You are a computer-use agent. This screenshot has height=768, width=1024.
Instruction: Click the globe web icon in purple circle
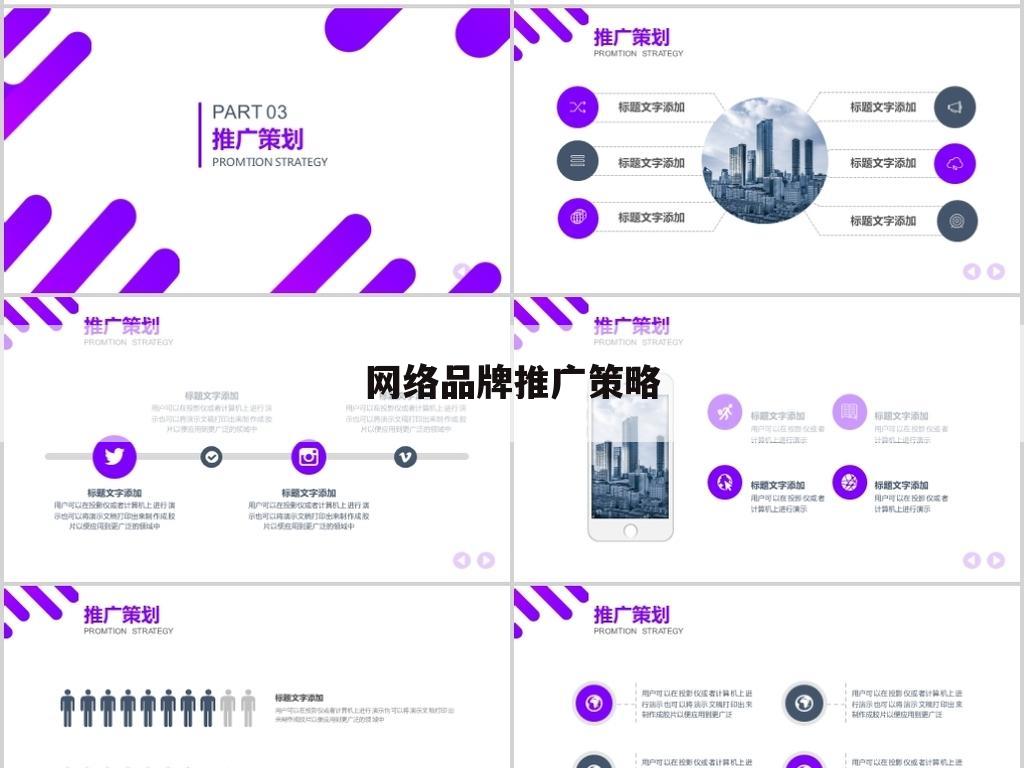click(x=577, y=217)
